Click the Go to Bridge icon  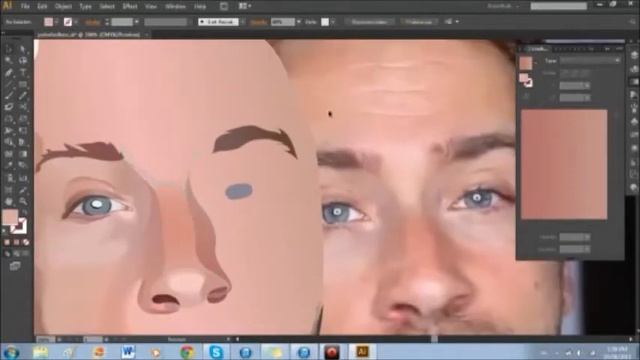point(224,6)
